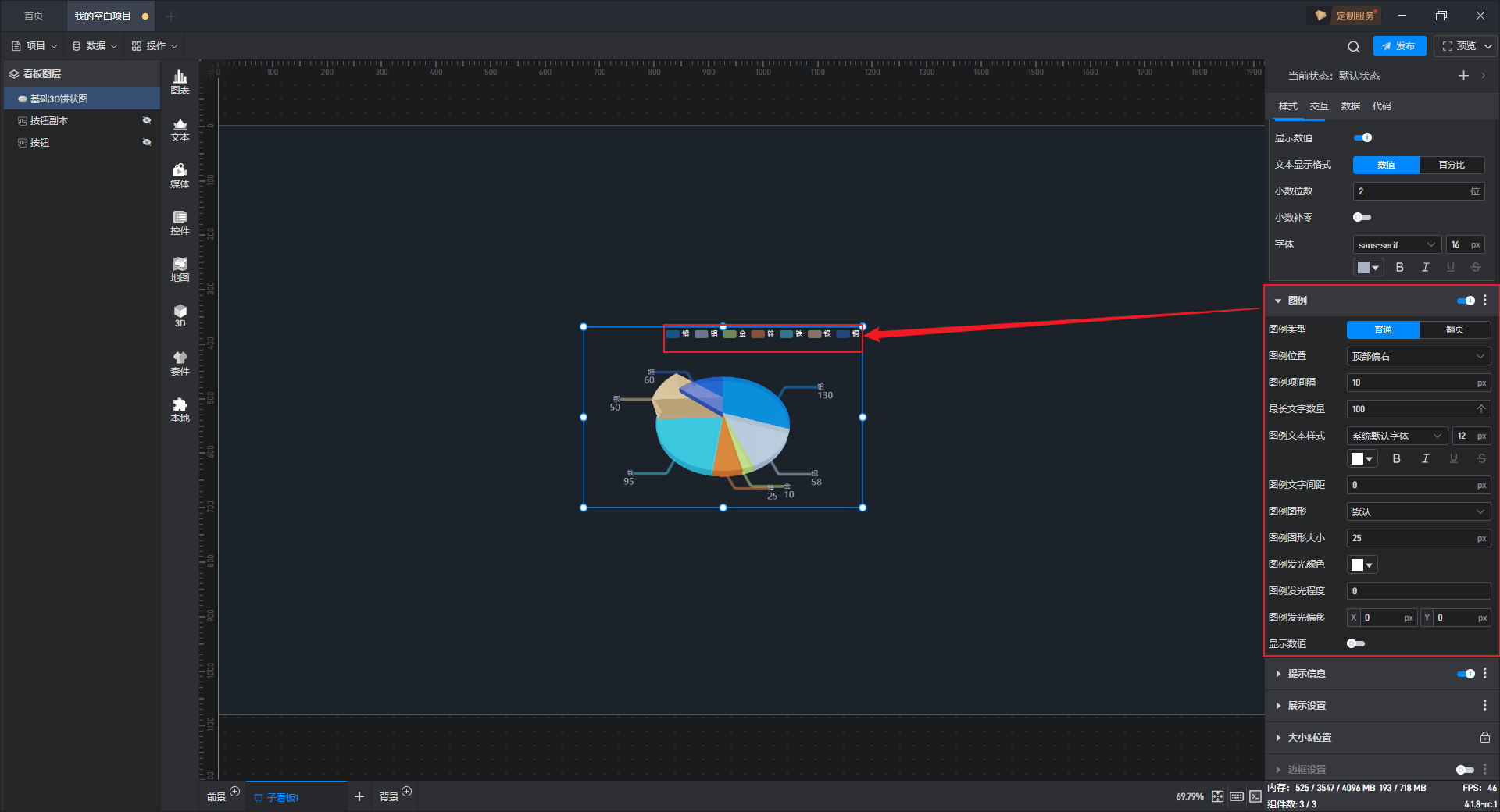This screenshot has width=1500, height=812.
Task: Switch to the 代码 tab
Action: pos(1382,106)
